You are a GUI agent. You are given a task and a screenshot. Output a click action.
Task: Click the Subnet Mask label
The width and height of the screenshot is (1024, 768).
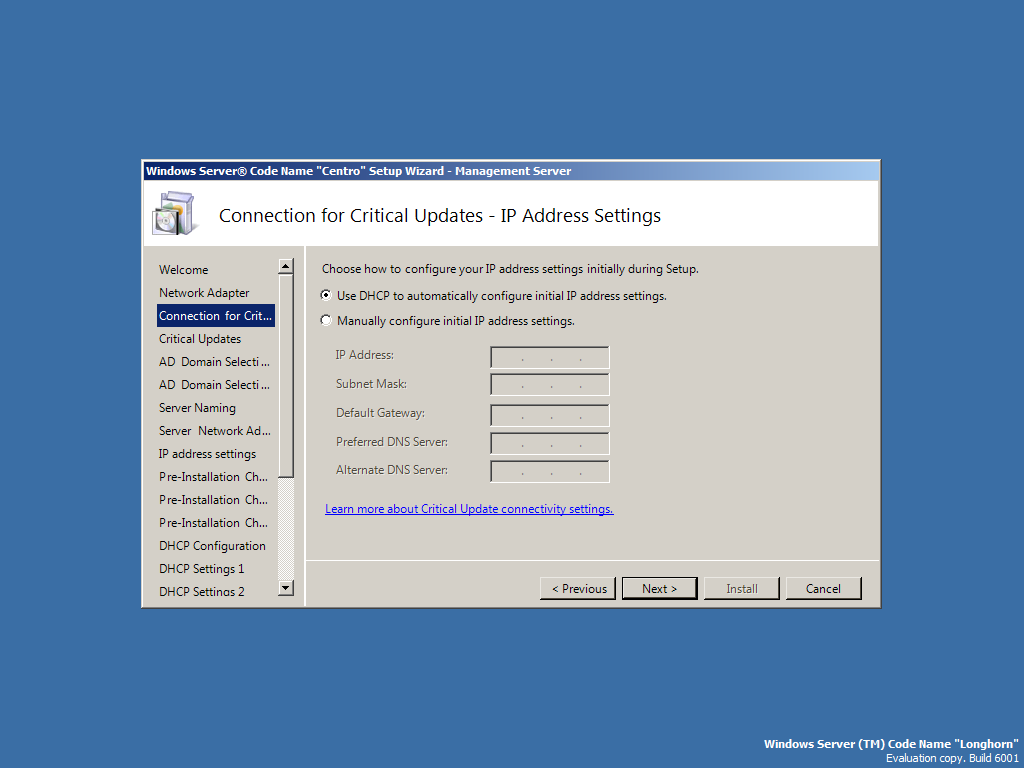tap(371, 384)
